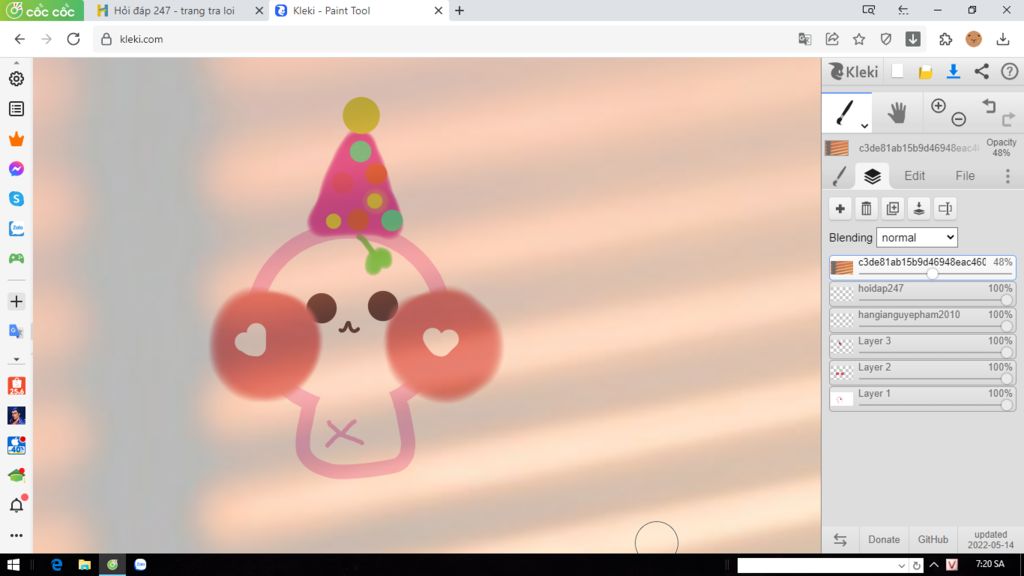The image size is (1024, 576).
Task: Open a new browser tab
Action: pos(459,10)
